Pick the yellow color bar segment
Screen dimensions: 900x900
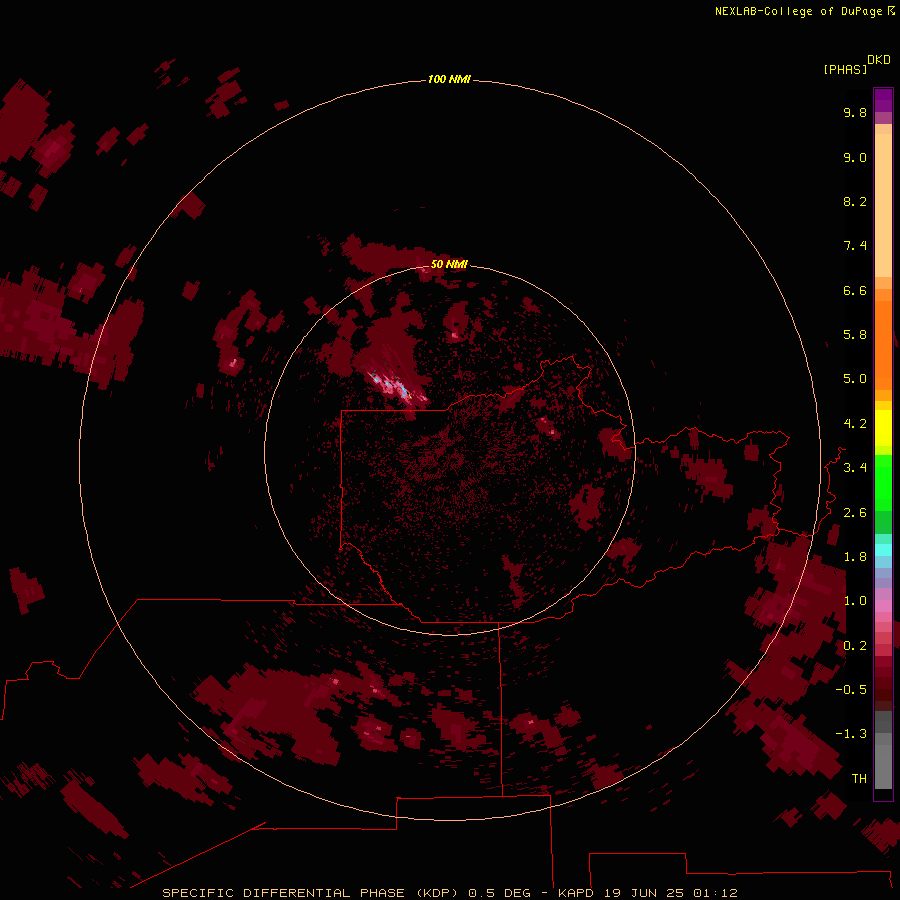point(883,428)
